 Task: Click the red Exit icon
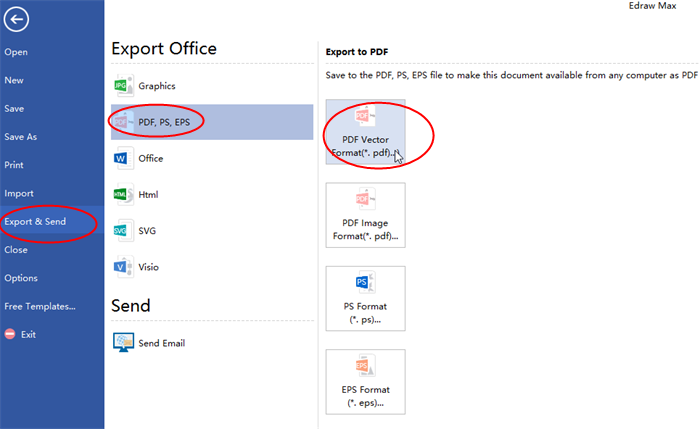tap(10, 334)
